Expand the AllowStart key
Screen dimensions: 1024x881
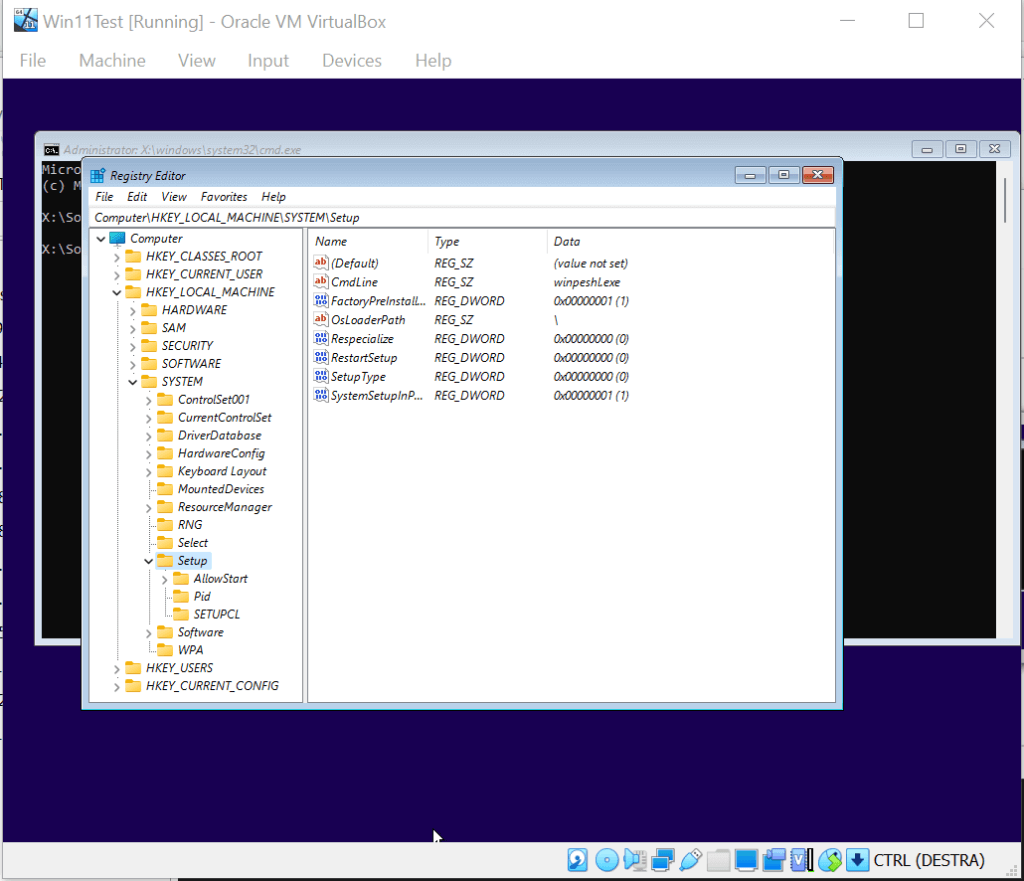[165, 579]
